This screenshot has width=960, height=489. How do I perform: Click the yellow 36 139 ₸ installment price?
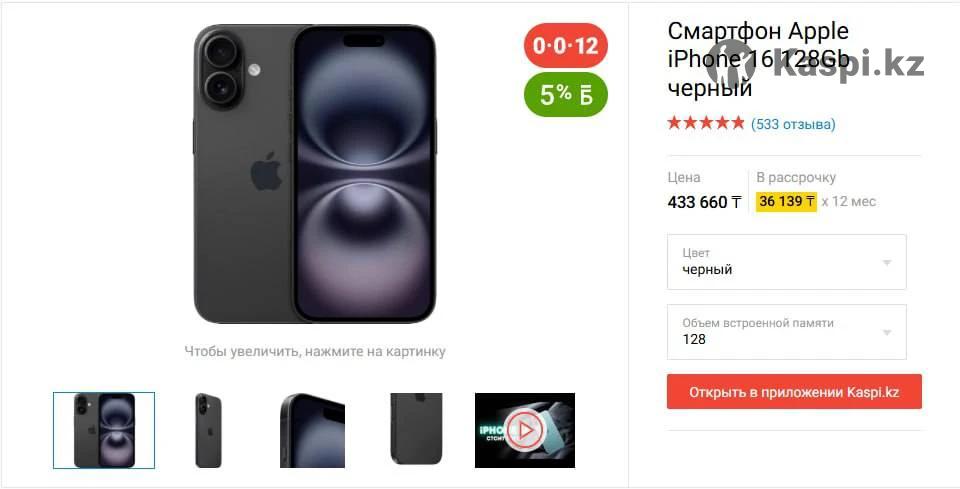[x=786, y=201]
